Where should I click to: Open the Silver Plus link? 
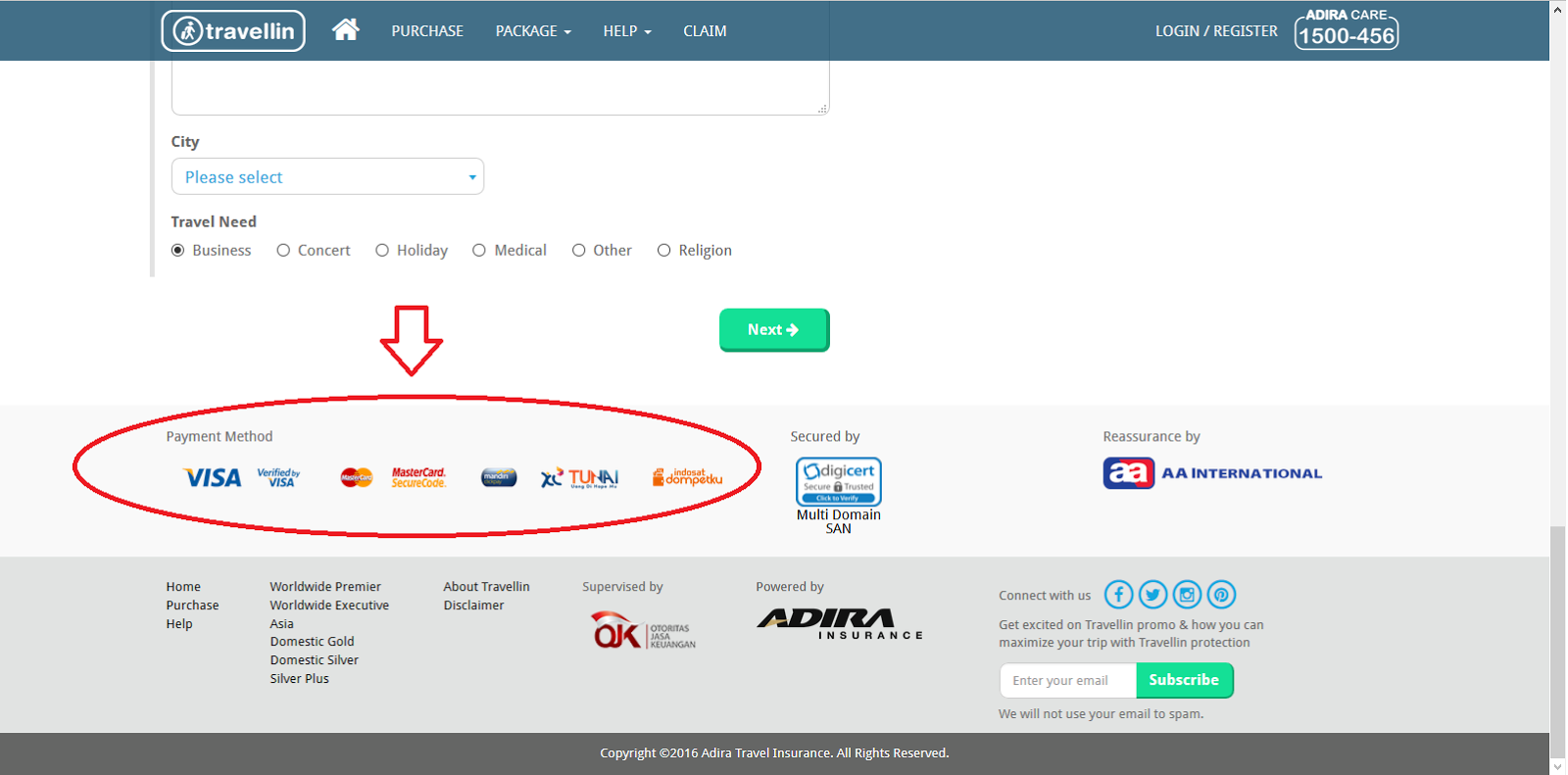[299, 679]
